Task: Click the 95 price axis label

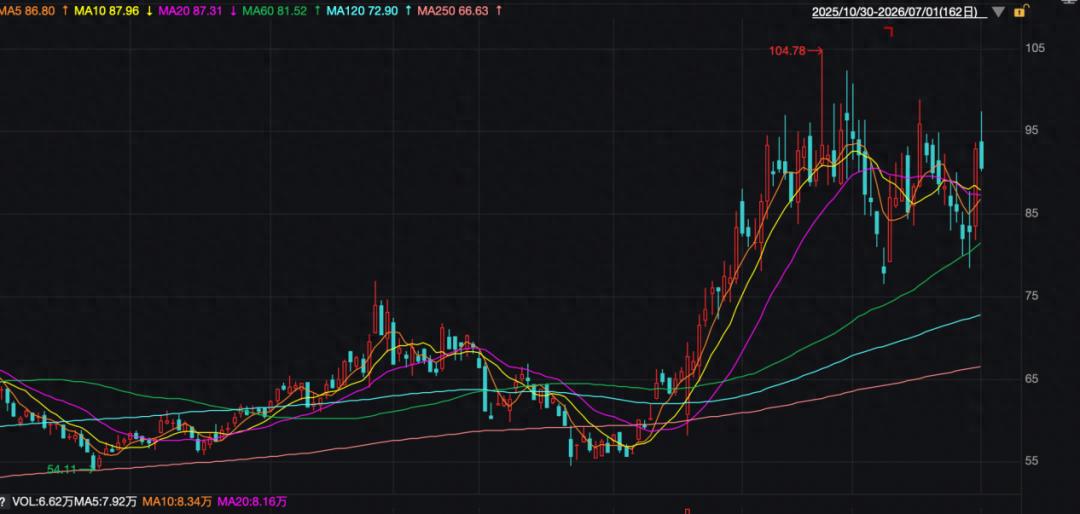Action: point(1033,130)
